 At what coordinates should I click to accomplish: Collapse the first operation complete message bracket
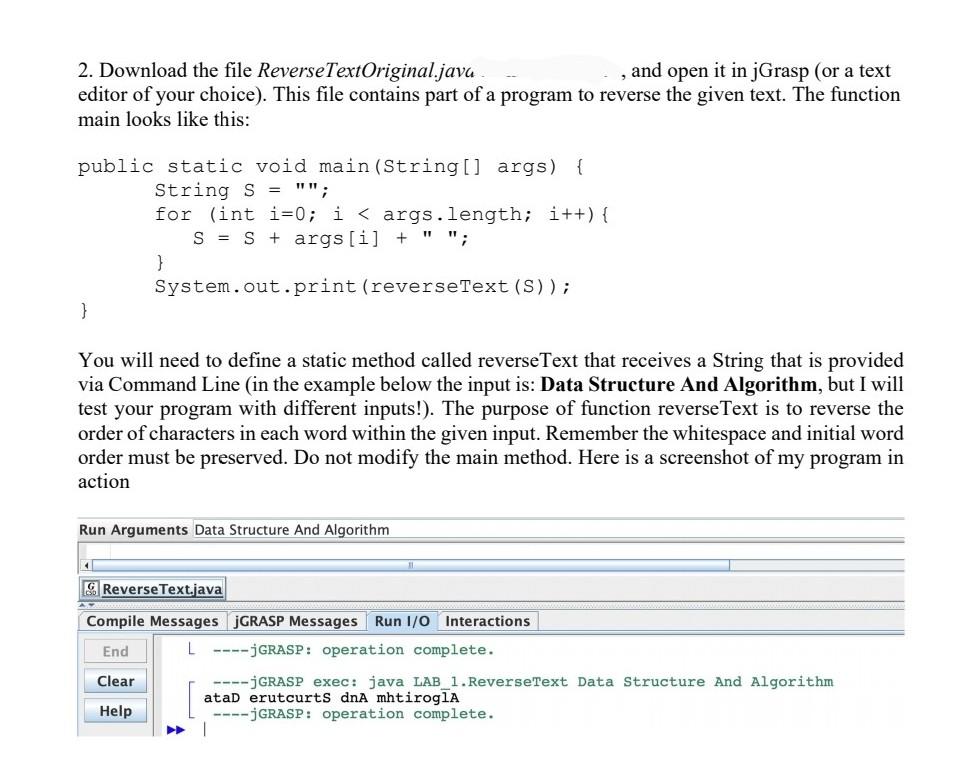pos(190,649)
